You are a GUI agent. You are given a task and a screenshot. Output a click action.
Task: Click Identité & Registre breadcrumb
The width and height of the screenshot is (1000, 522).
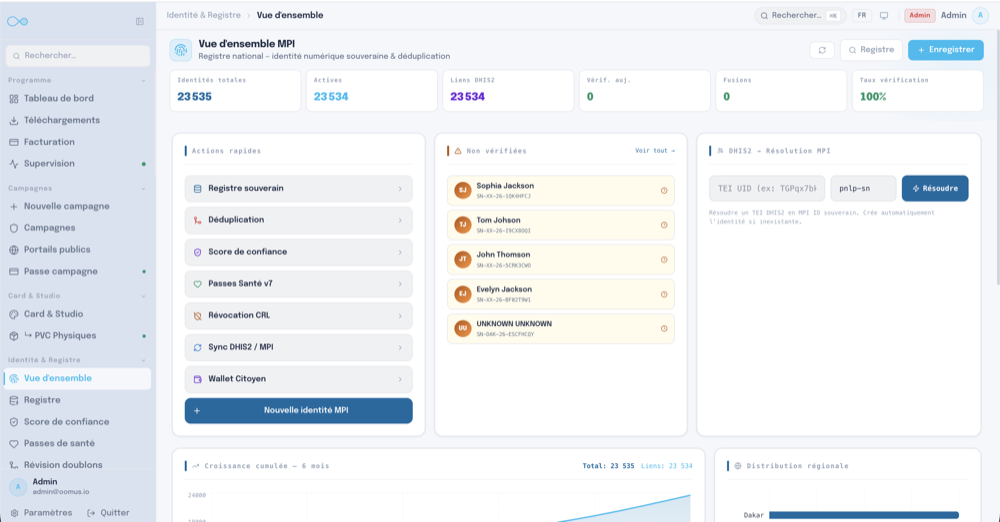[x=203, y=15]
